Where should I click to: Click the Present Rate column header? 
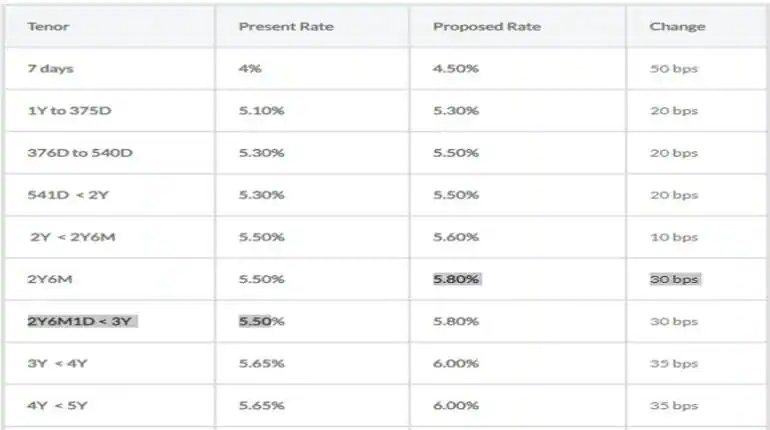coord(286,27)
